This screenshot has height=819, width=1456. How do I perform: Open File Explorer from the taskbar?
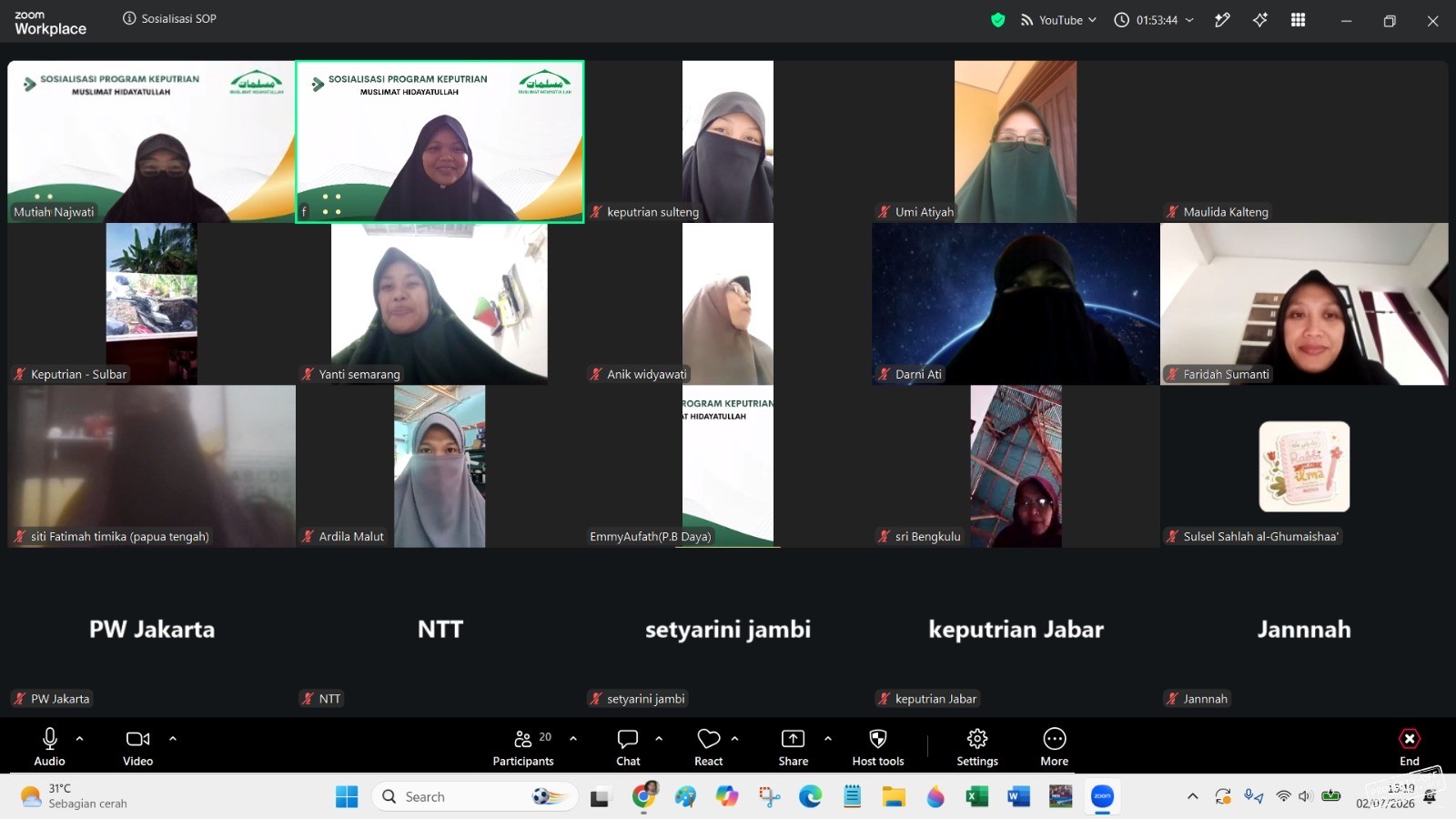coord(893,796)
